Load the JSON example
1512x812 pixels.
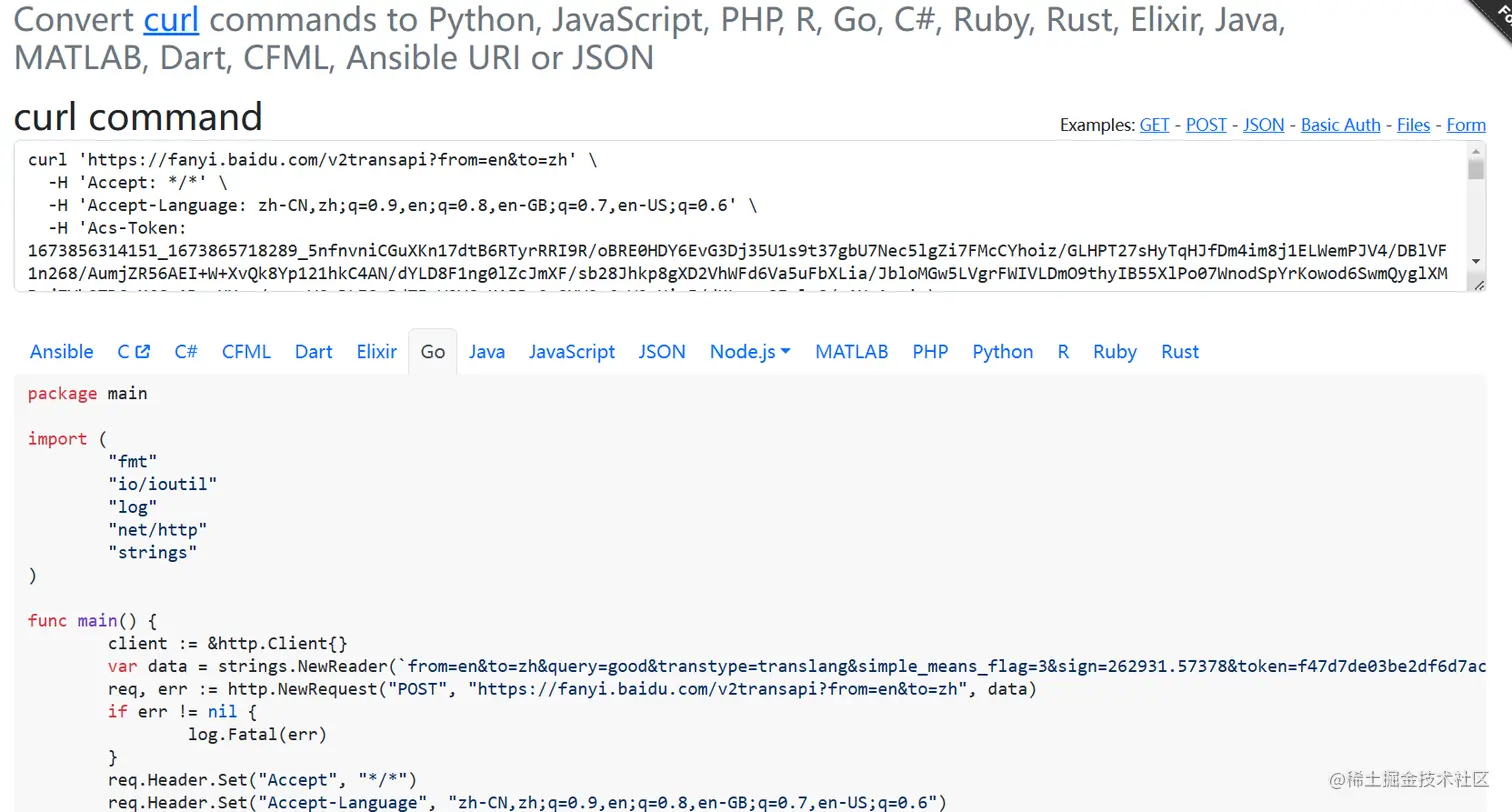(x=1264, y=125)
